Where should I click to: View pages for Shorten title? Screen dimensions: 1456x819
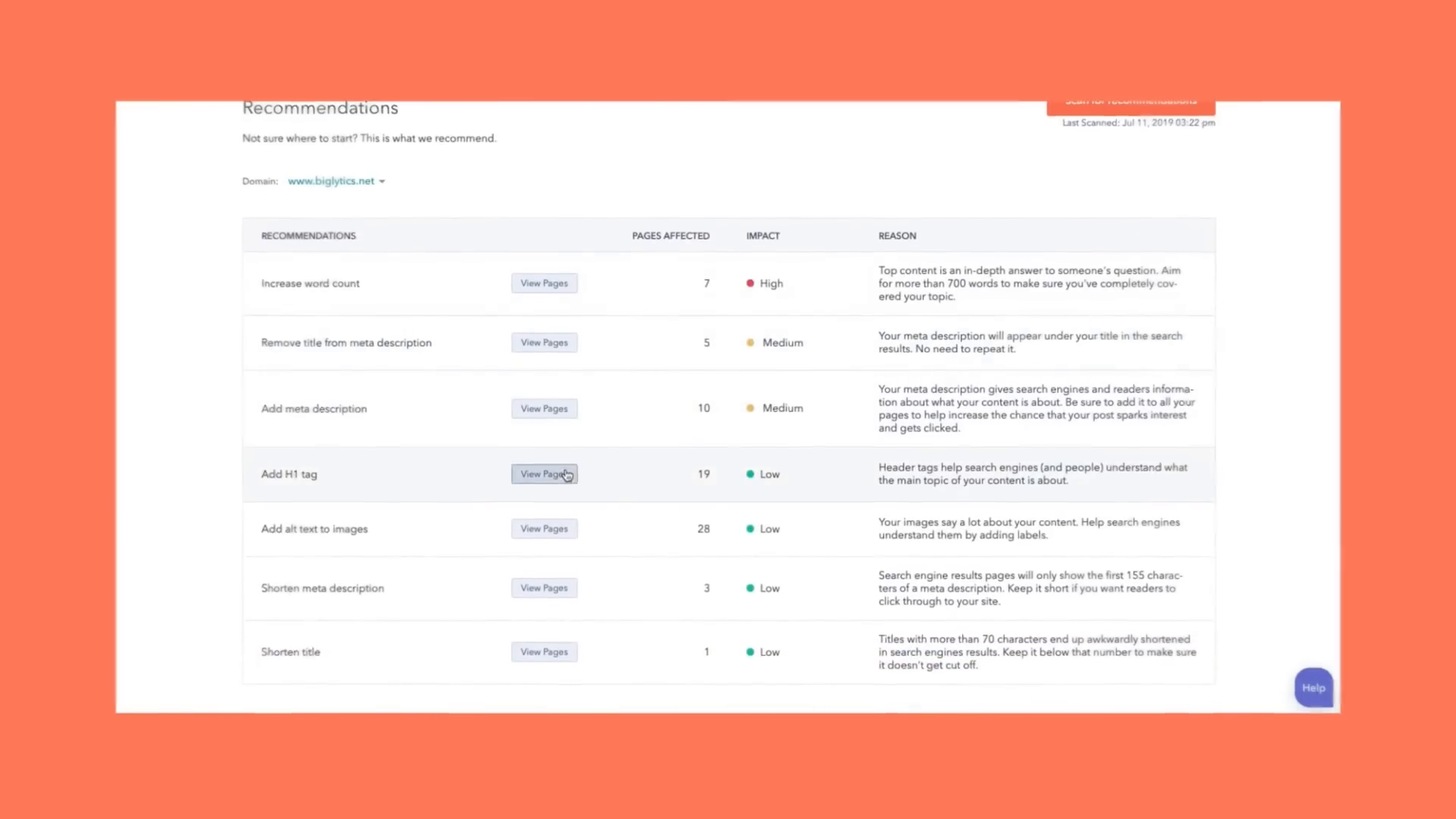pos(544,652)
